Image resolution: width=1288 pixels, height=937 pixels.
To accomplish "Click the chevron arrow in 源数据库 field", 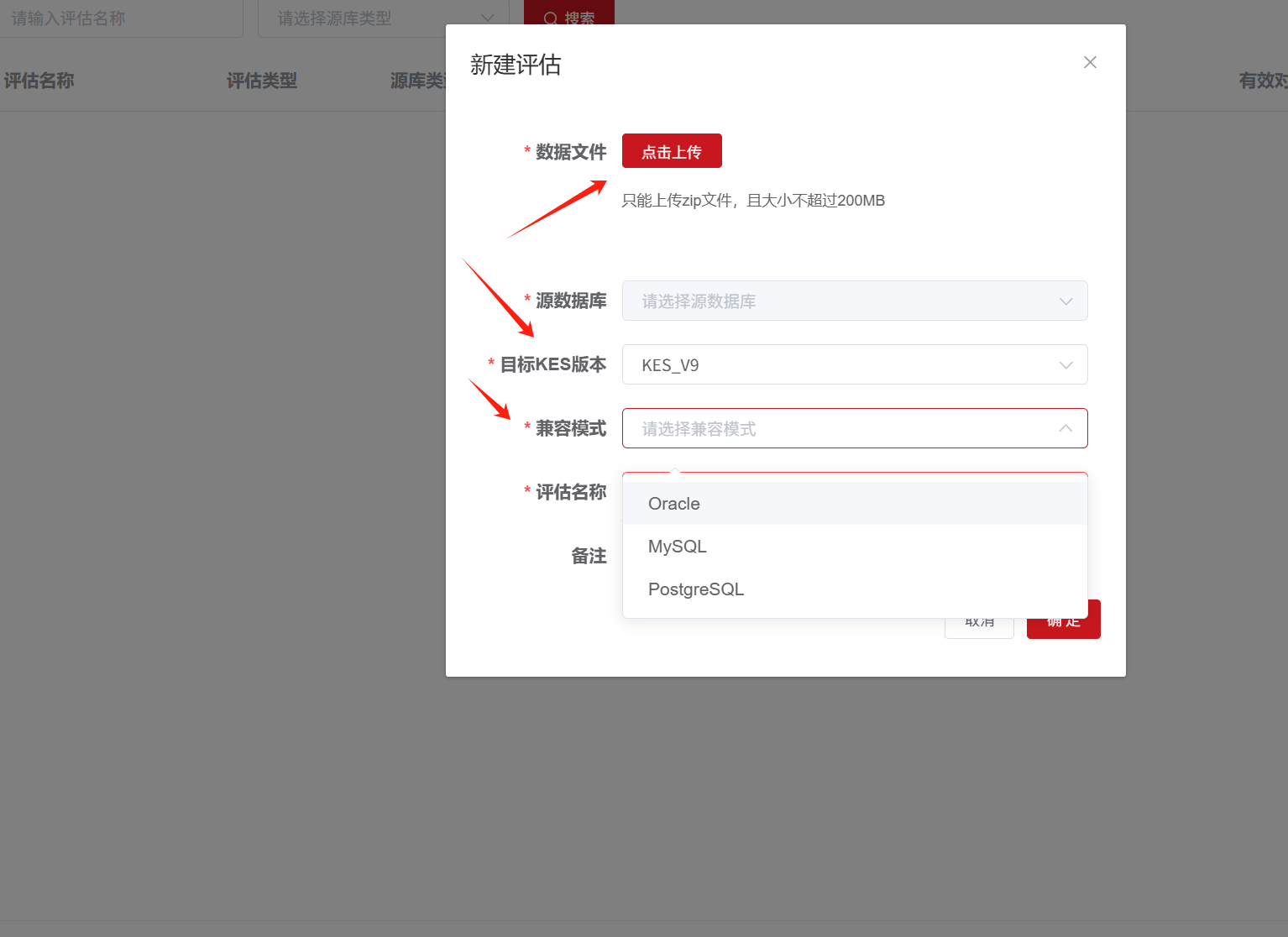I will [1066, 301].
